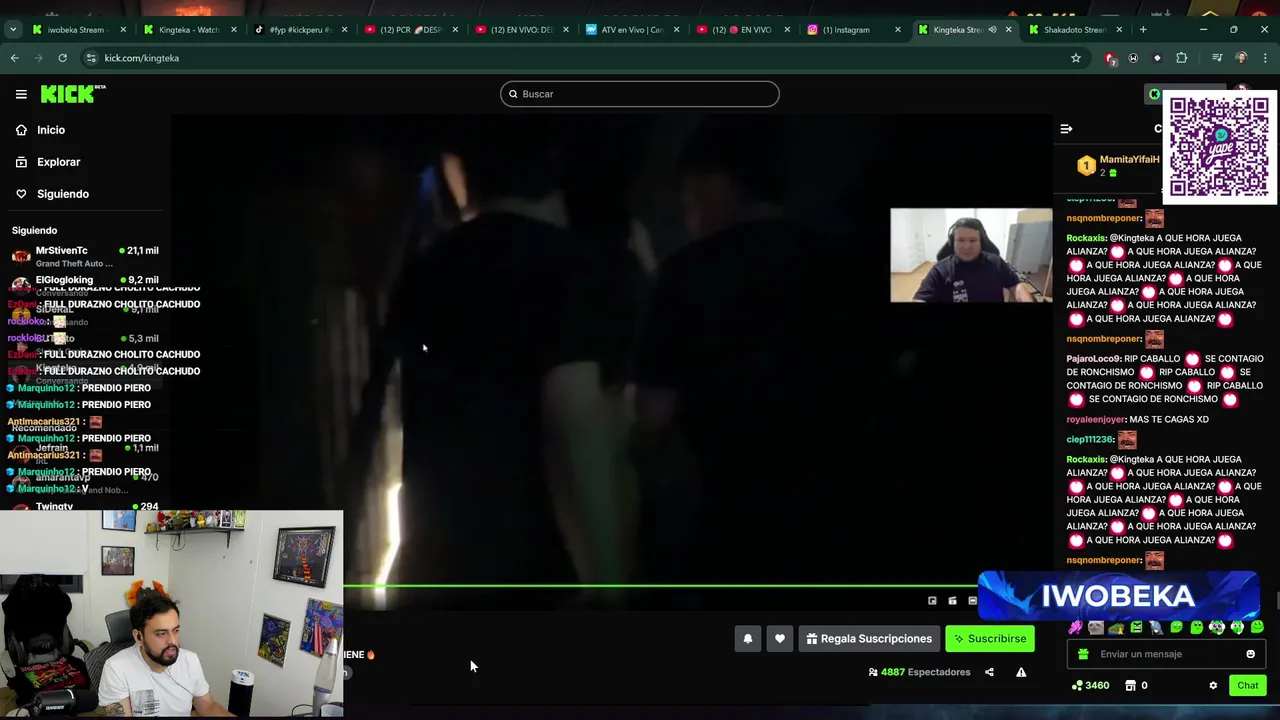Open emoji picker in chat input

tap(1250, 654)
